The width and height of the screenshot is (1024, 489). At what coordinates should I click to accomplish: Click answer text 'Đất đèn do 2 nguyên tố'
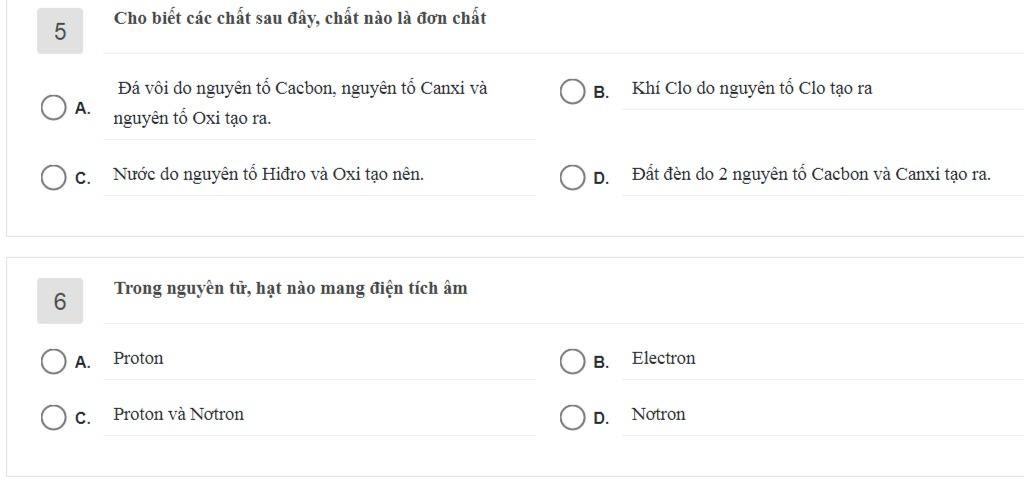click(x=811, y=175)
